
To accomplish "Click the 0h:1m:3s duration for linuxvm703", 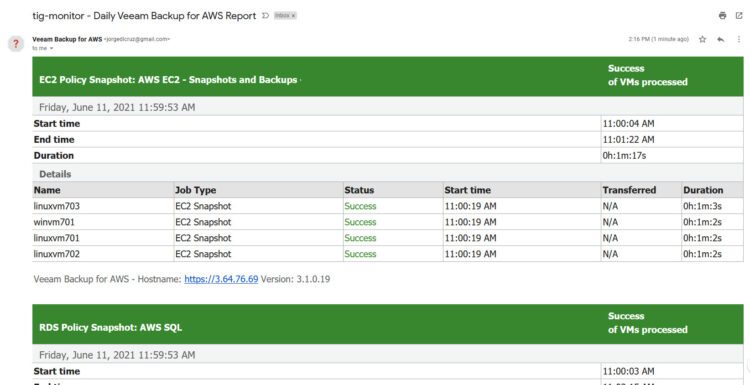I will tap(702, 206).
